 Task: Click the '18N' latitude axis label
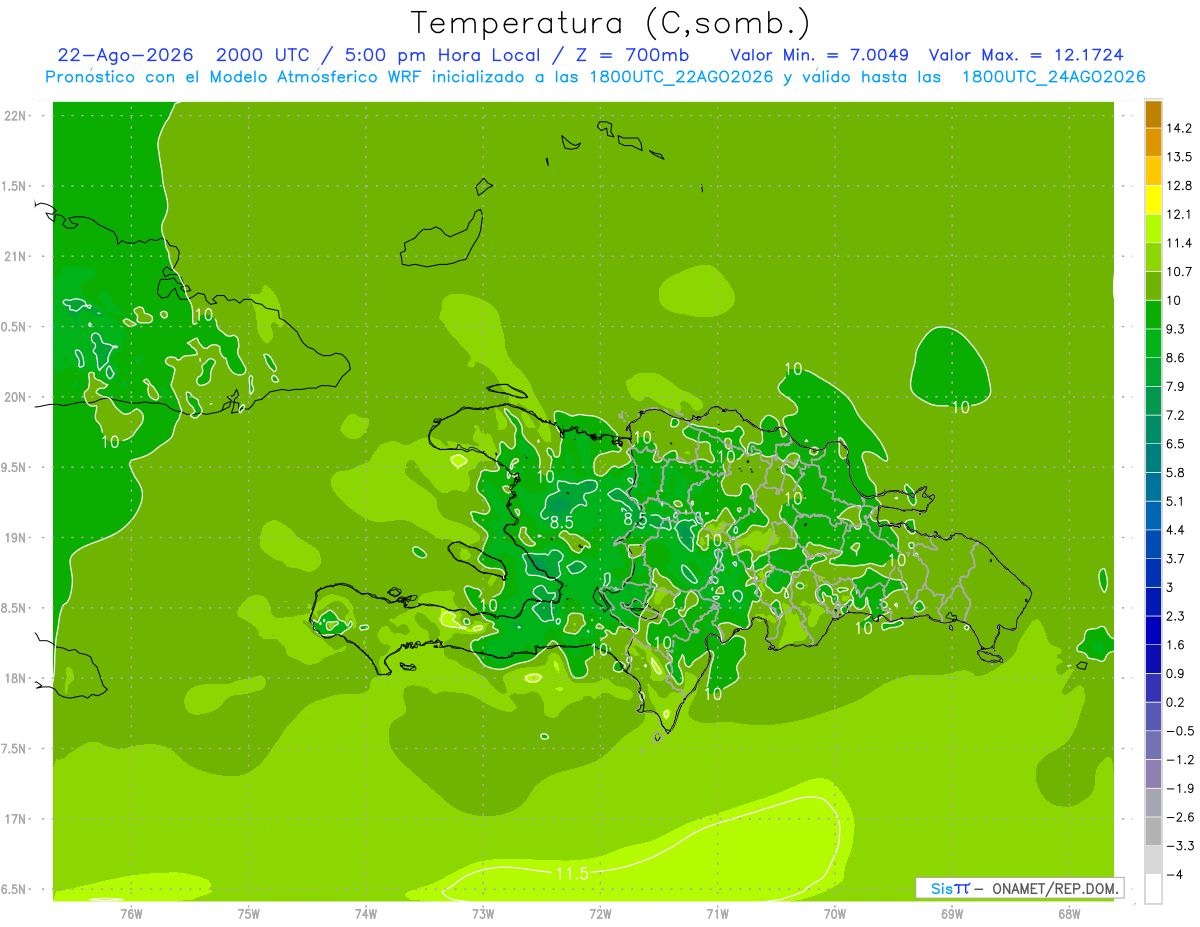click(14, 678)
